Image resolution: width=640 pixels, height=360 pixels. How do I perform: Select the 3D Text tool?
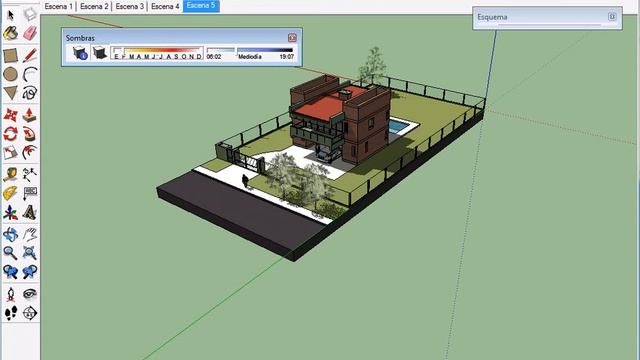(30, 212)
